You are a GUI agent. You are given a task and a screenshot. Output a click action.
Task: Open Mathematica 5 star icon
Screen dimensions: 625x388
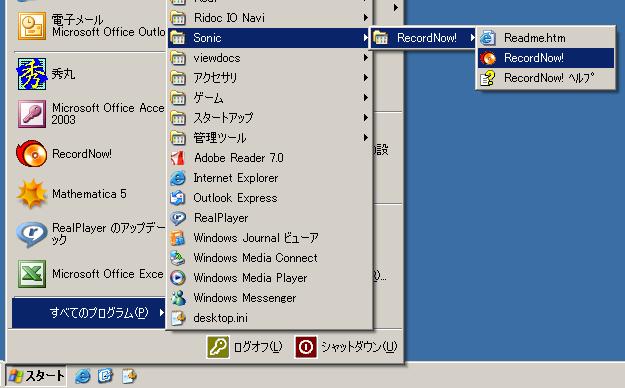pyautogui.click(x=32, y=194)
